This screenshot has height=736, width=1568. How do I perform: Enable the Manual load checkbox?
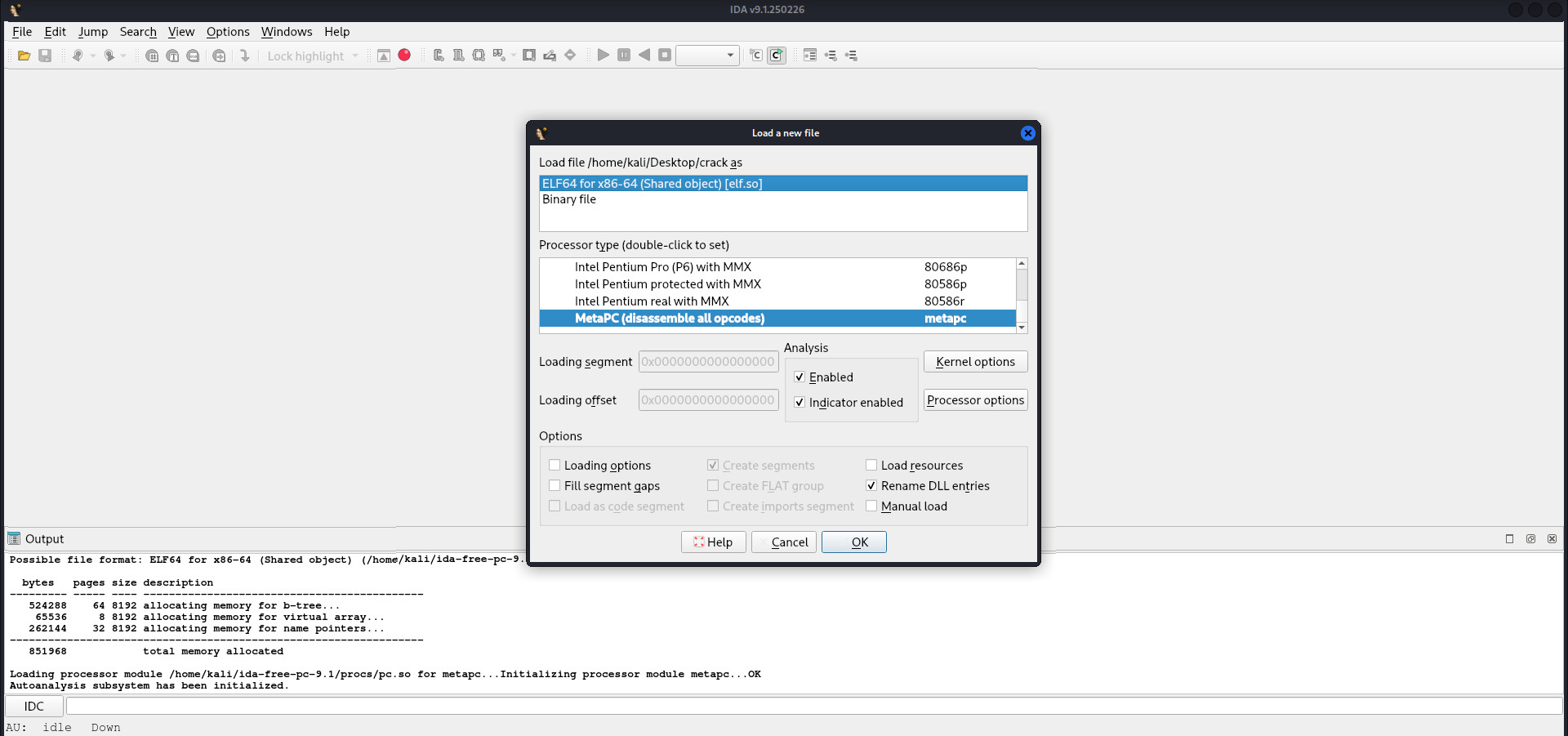click(871, 506)
